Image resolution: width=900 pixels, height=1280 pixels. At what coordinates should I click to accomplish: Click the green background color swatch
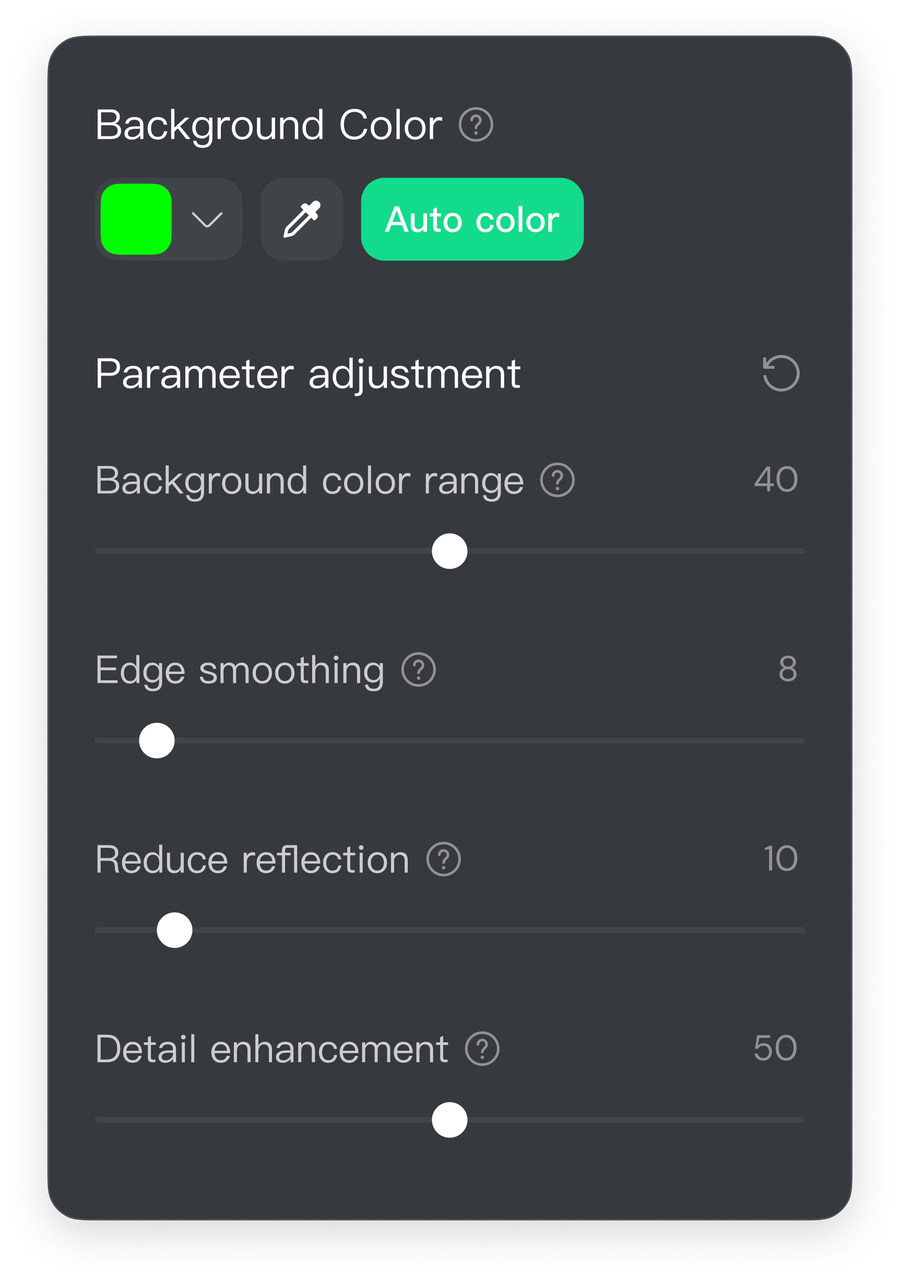coord(137,219)
